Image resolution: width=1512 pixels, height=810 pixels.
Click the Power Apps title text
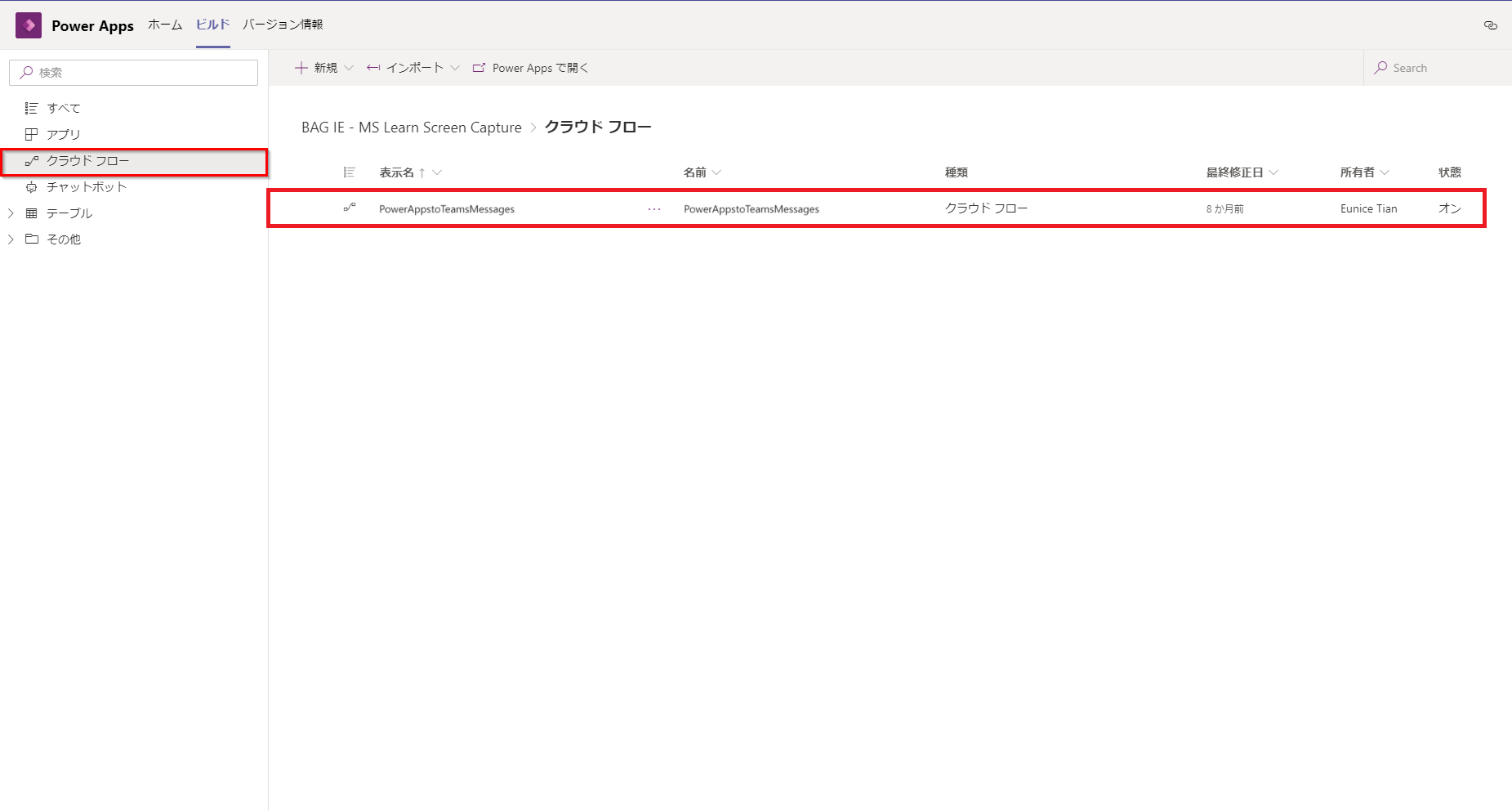tap(92, 25)
